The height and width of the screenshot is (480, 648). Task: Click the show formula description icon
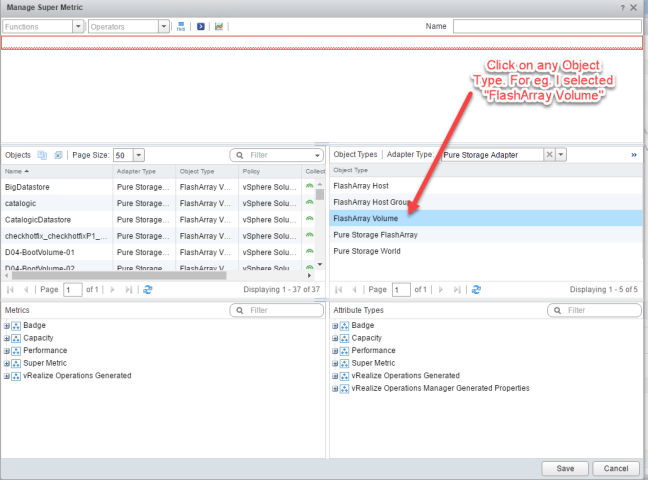[199, 26]
